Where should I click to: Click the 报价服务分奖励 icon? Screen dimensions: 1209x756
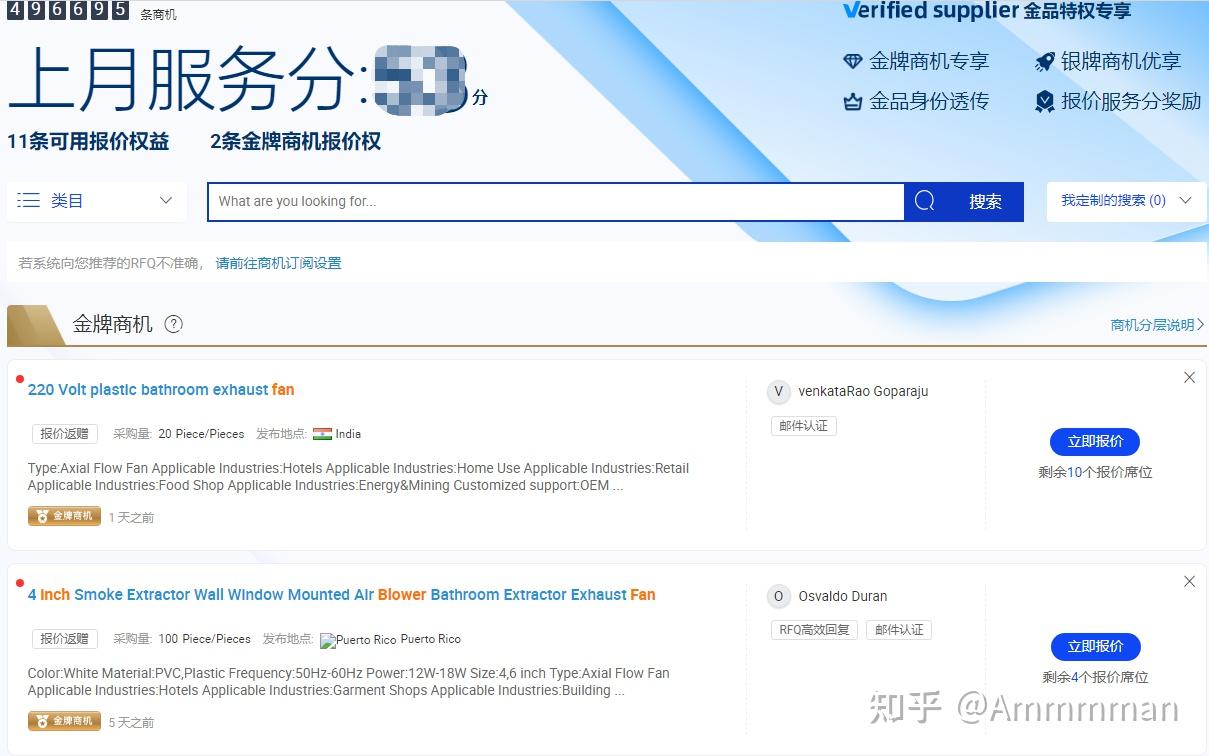pos(1043,100)
